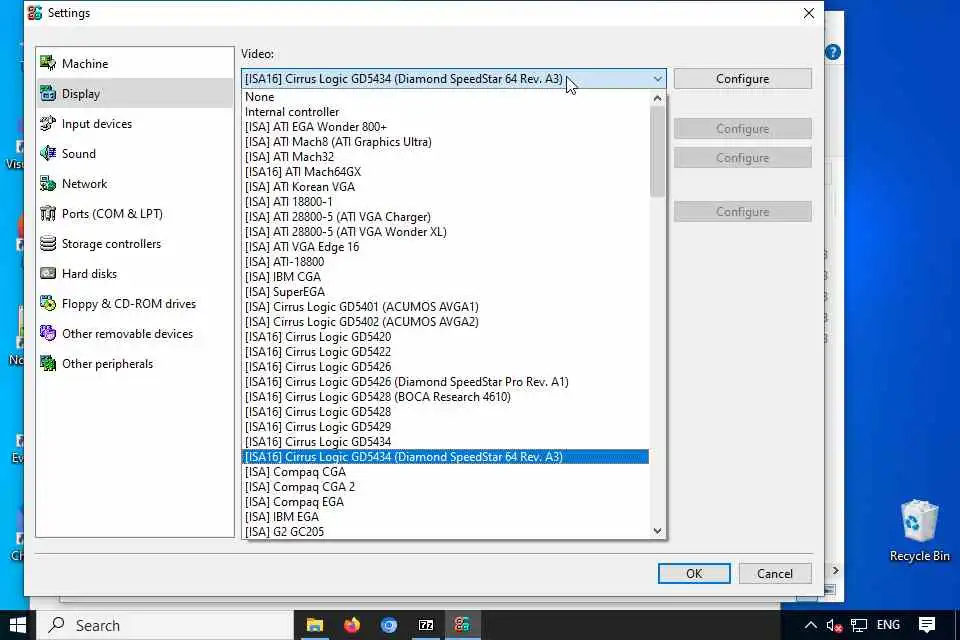Open the Recycle Bin desktop icon

tap(919, 531)
